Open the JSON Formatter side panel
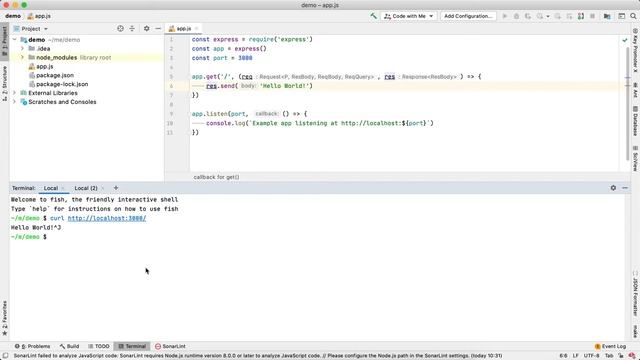This screenshot has height=360, width=640. pos(635,294)
